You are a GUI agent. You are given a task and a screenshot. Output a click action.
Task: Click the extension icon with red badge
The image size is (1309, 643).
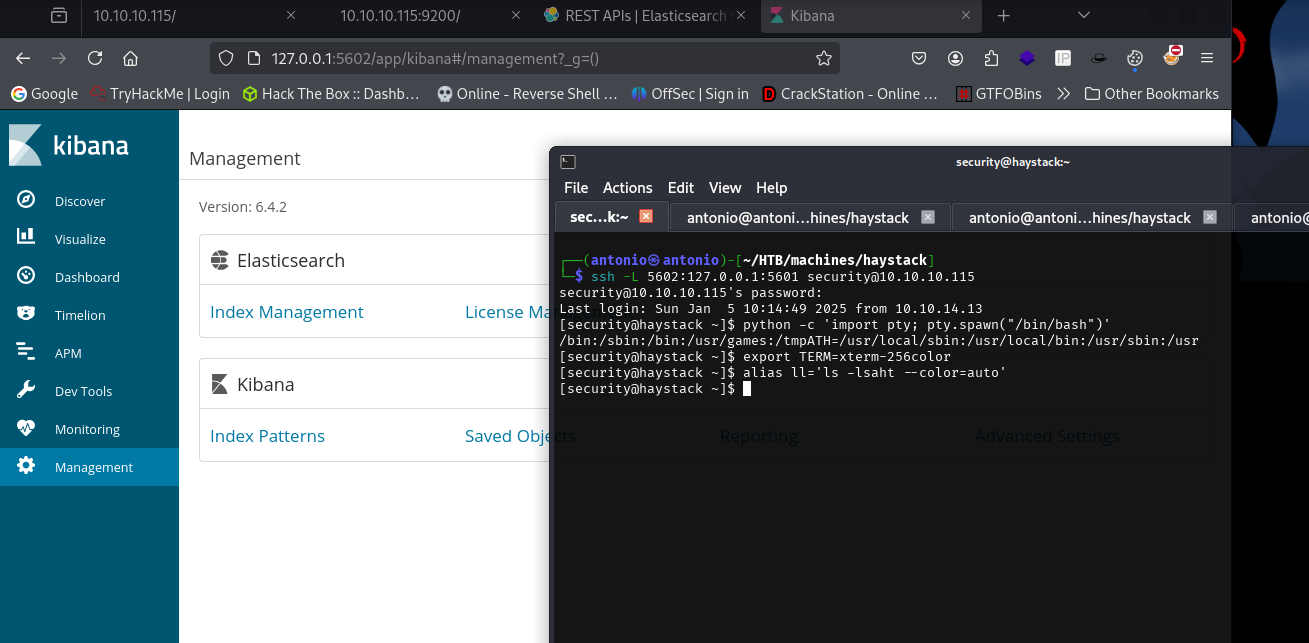click(x=1171, y=56)
